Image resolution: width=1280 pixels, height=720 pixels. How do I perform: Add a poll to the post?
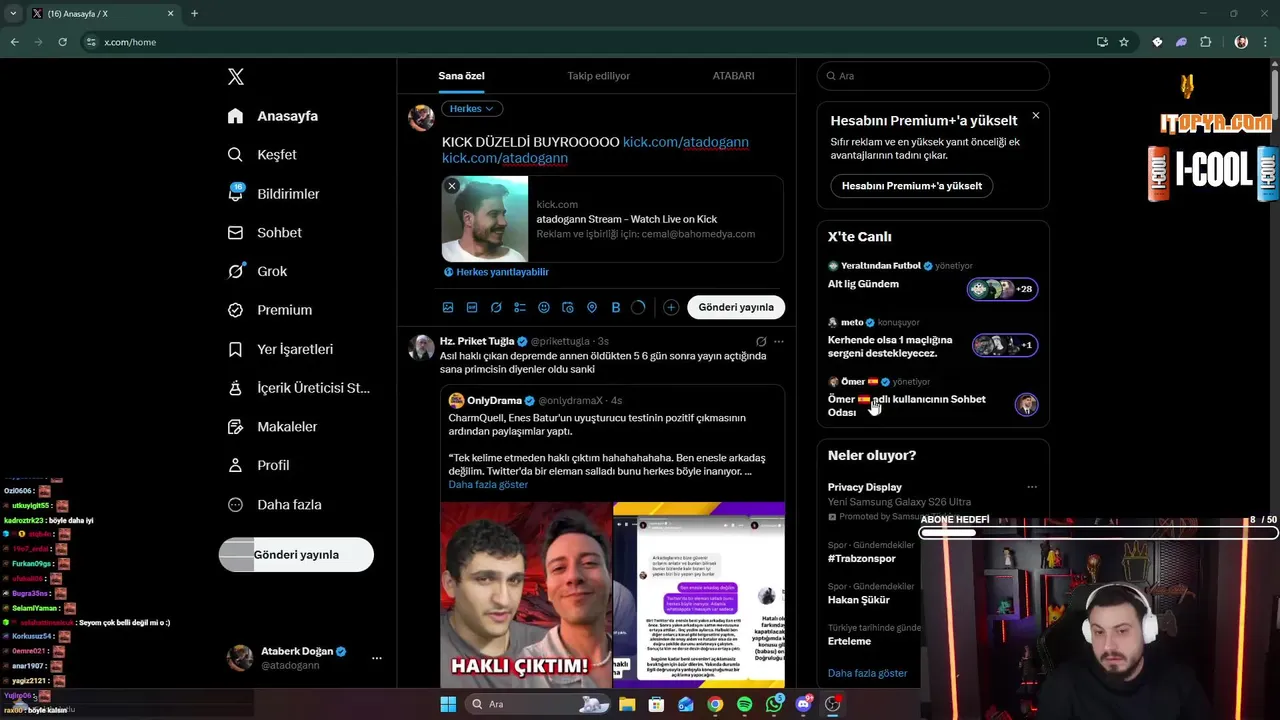[x=520, y=307]
